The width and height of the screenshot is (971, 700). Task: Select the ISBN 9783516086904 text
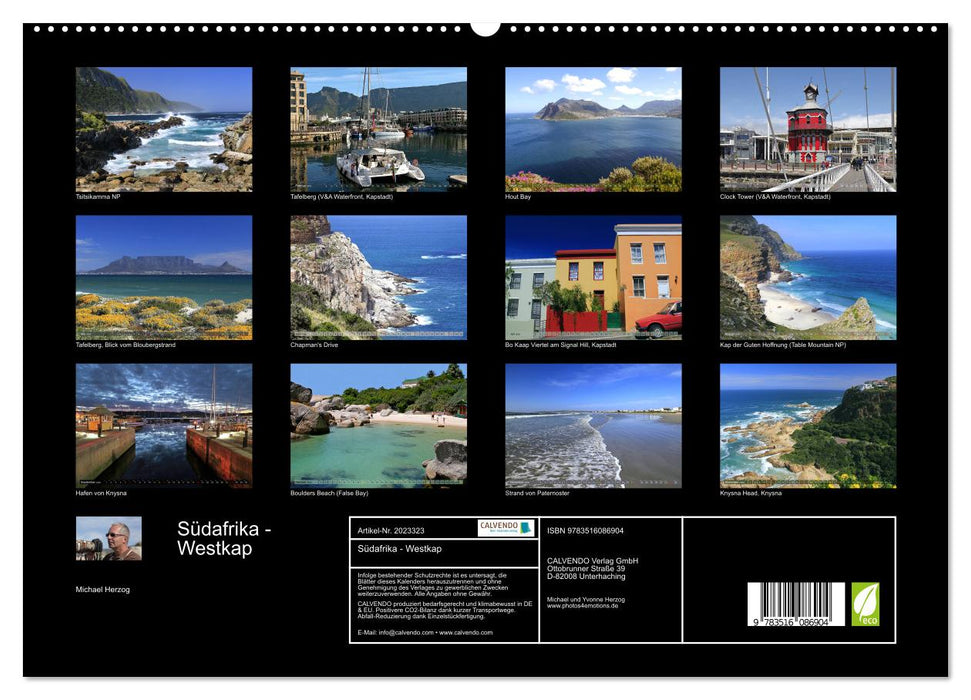(585, 532)
